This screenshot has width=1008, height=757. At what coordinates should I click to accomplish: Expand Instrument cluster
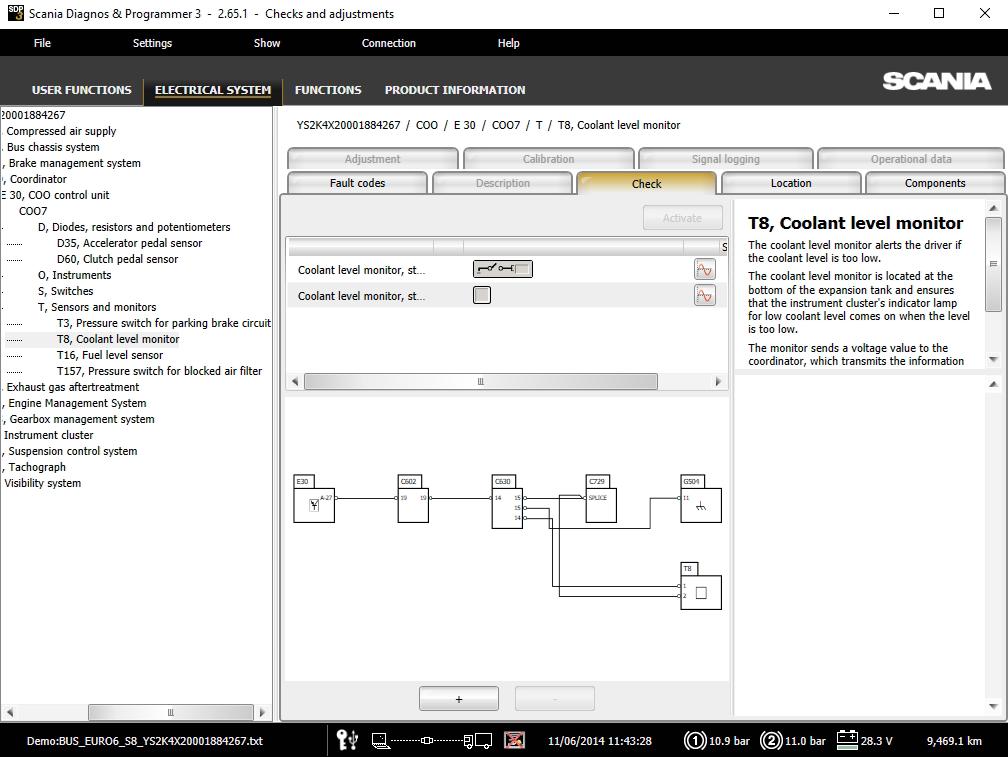coord(48,435)
